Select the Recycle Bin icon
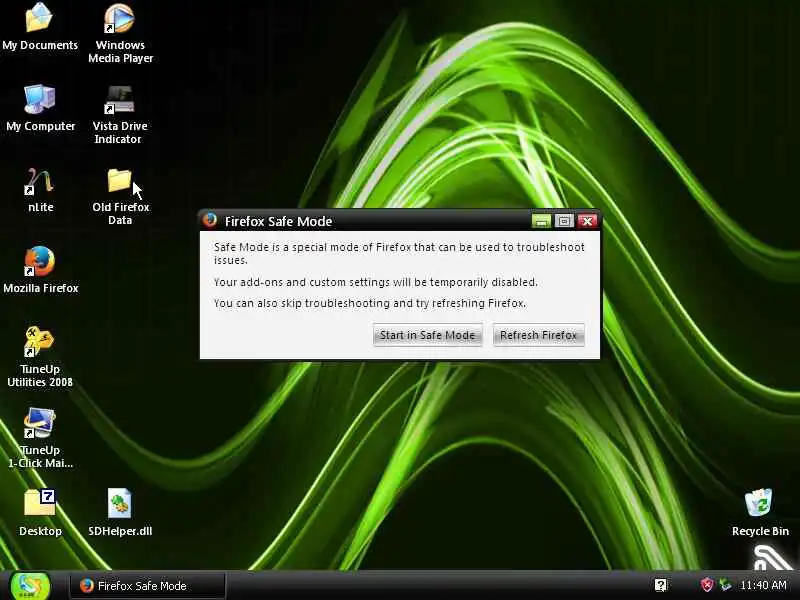800x600 pixels. [x=760, y=513]
